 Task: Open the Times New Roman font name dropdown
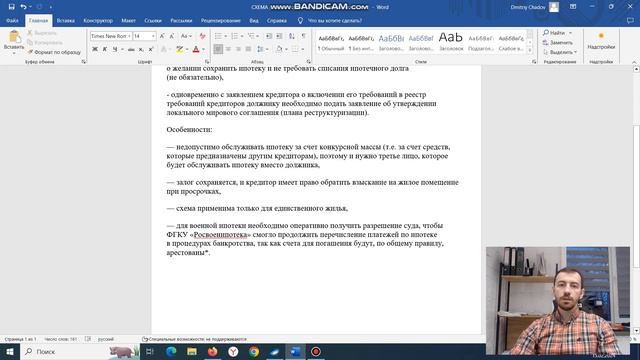coord(129,36)
